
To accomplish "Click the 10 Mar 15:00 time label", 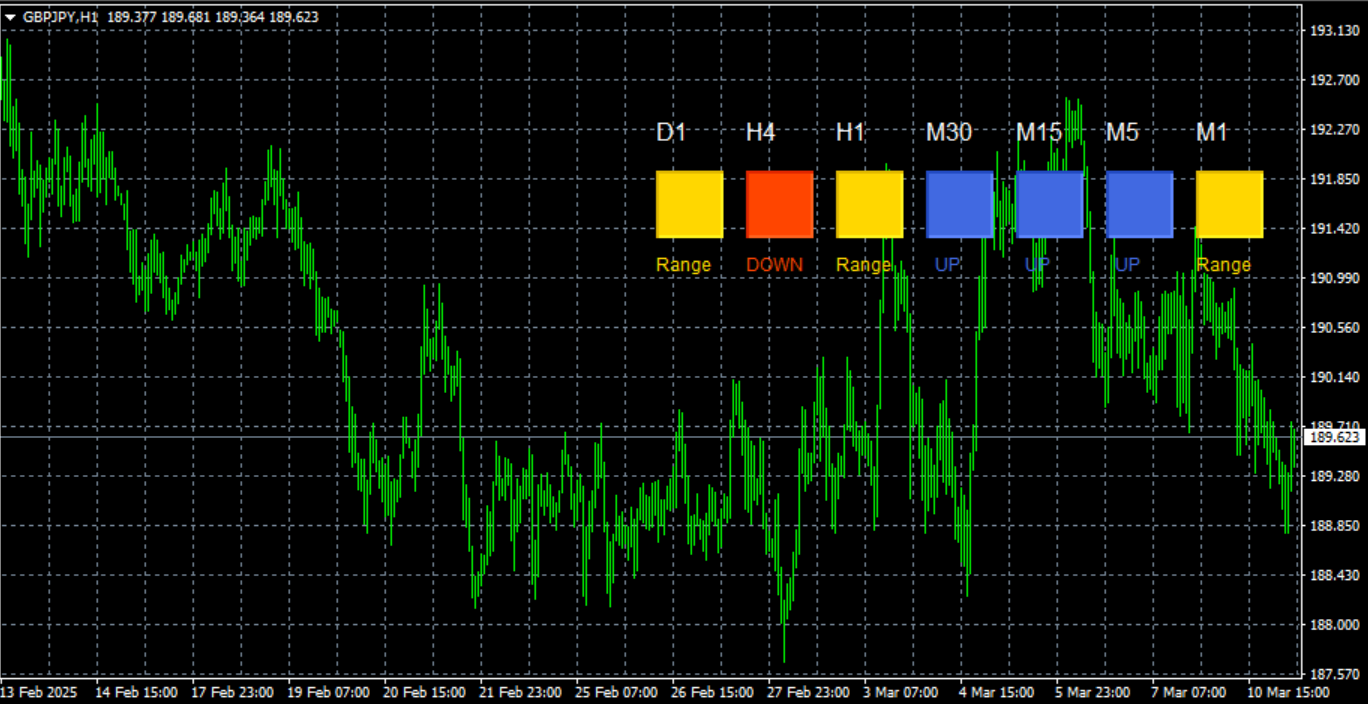I will pyautogui.click(x=1288, y=692).
